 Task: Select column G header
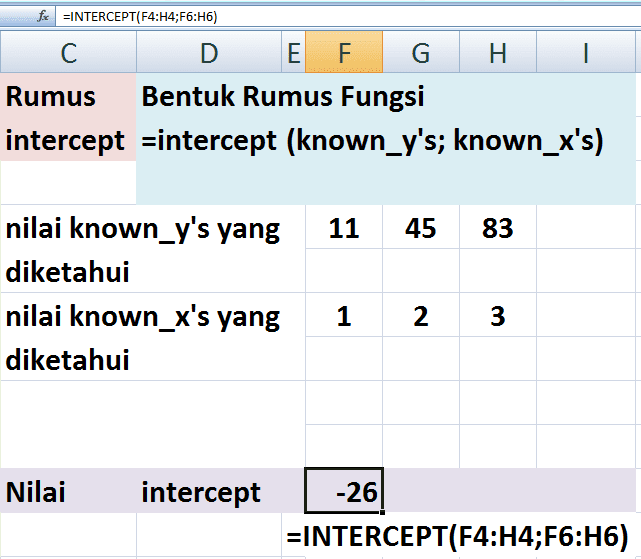[421, 53]
